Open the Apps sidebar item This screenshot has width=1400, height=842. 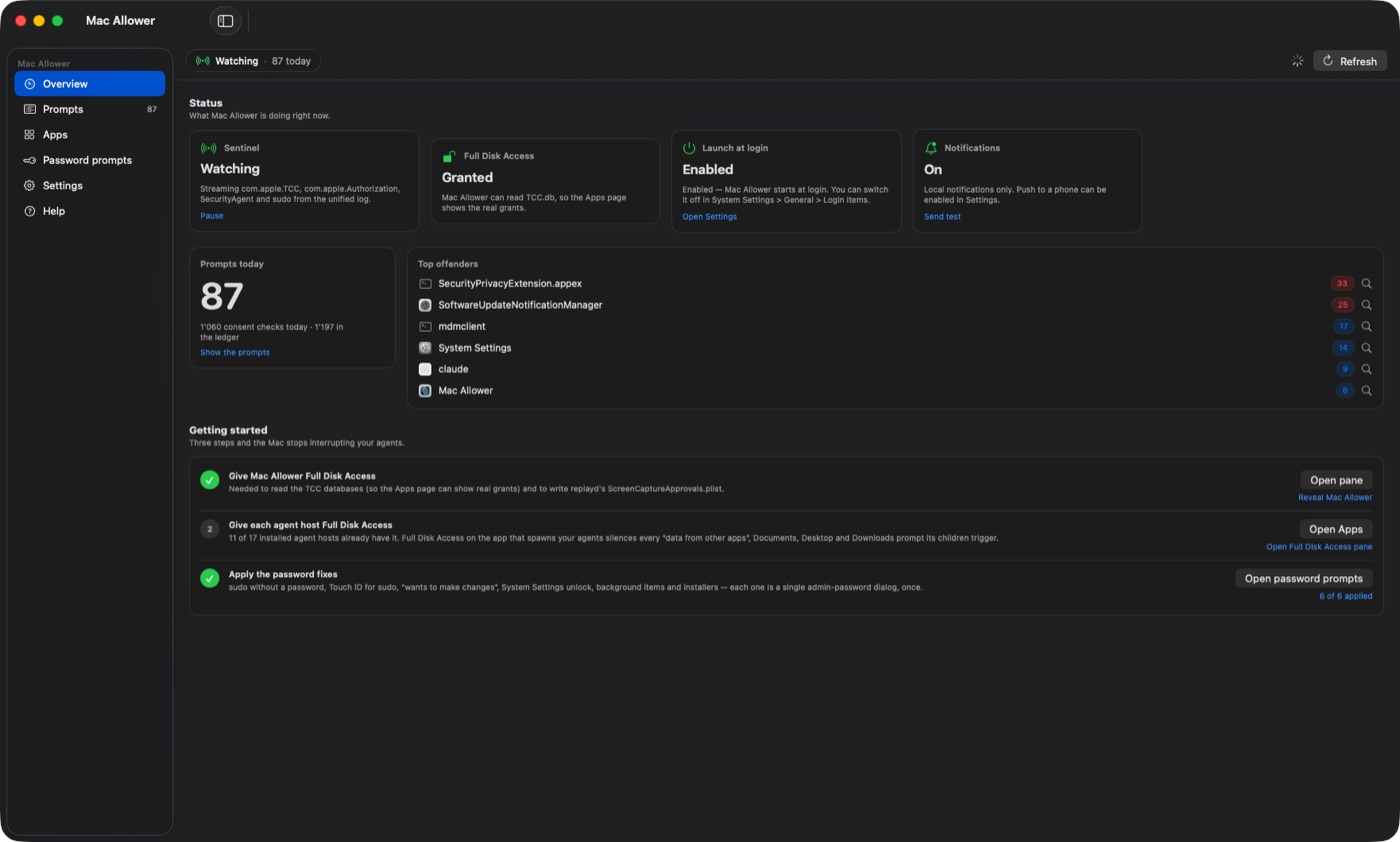click(90, 135)
